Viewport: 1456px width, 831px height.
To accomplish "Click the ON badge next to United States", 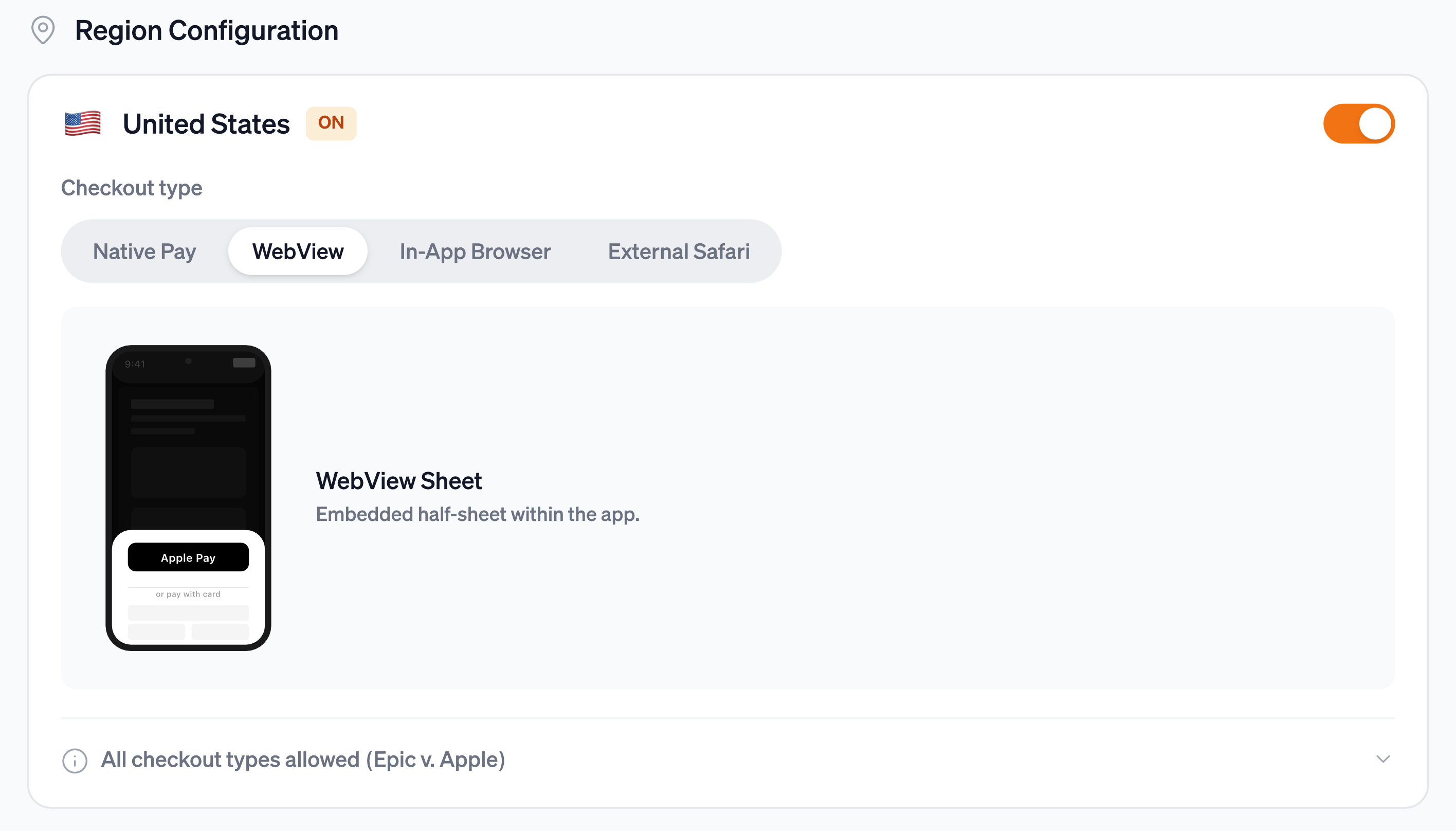I will tap(331, 123).
